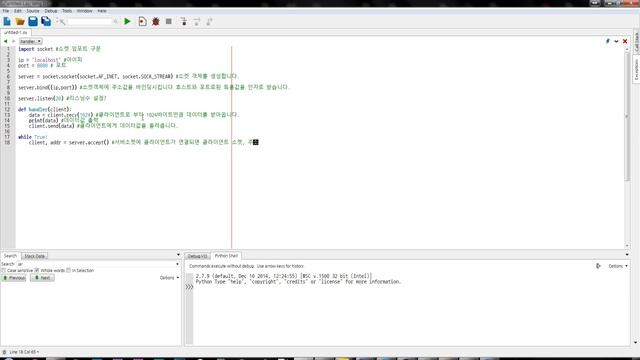This screenshot has height=360, width=640.
Task: Start execution with green play button
Action: (127, 21)
